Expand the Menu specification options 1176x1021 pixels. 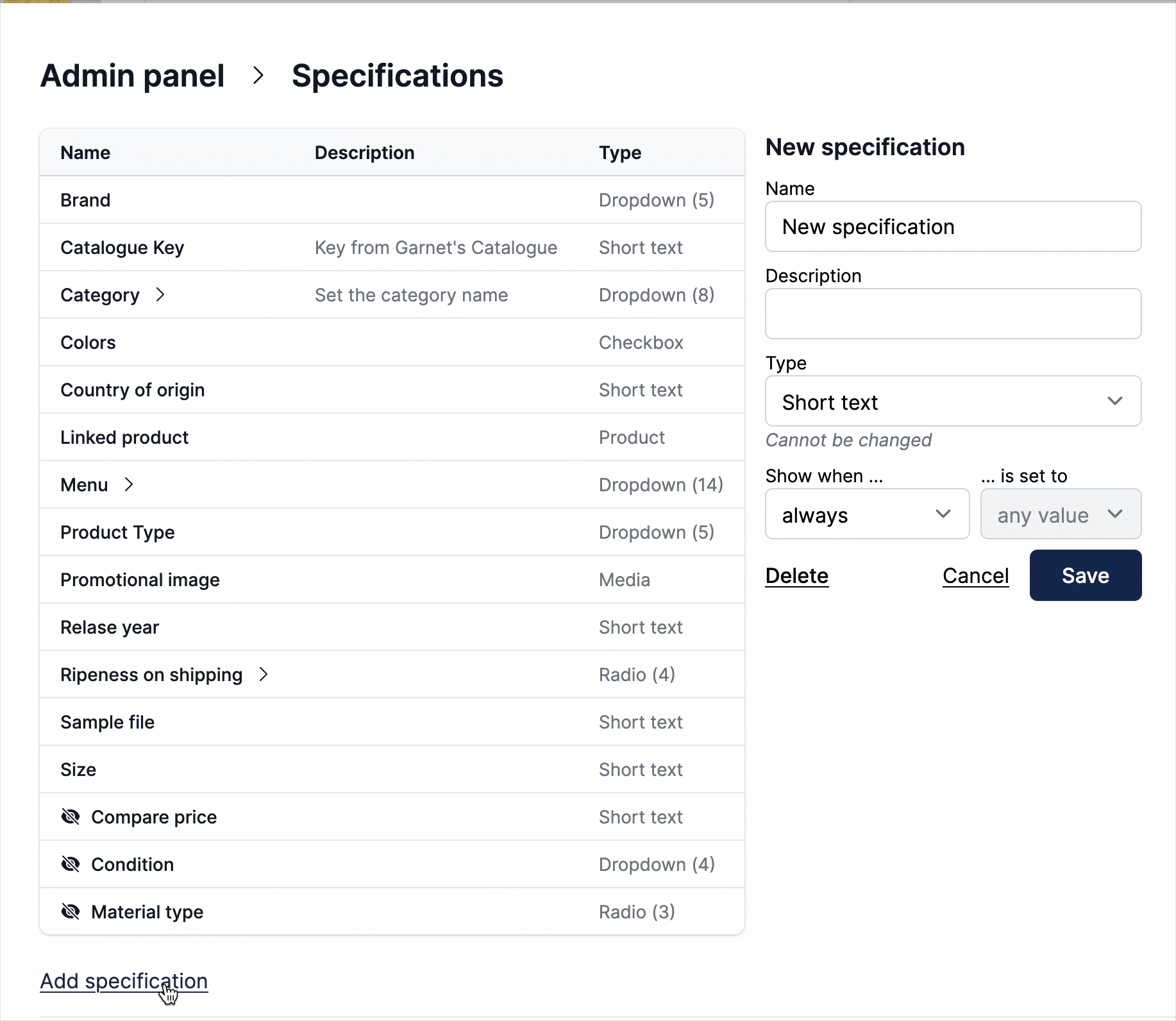tap(129, 485)
